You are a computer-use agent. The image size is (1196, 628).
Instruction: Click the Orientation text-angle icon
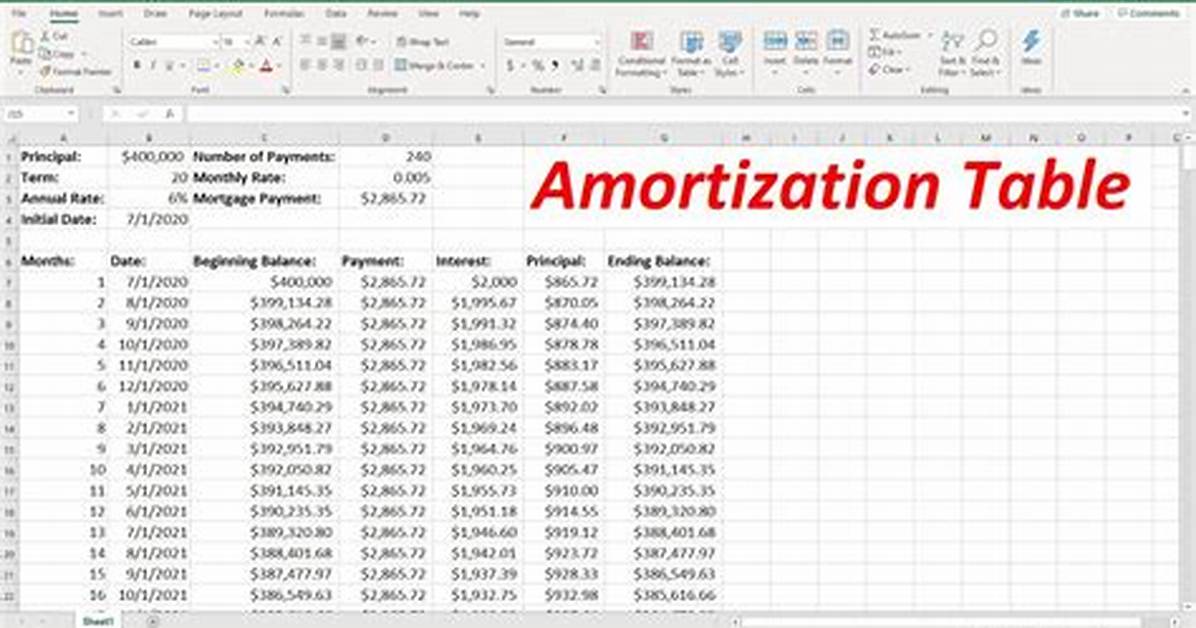tap(363, 41)
